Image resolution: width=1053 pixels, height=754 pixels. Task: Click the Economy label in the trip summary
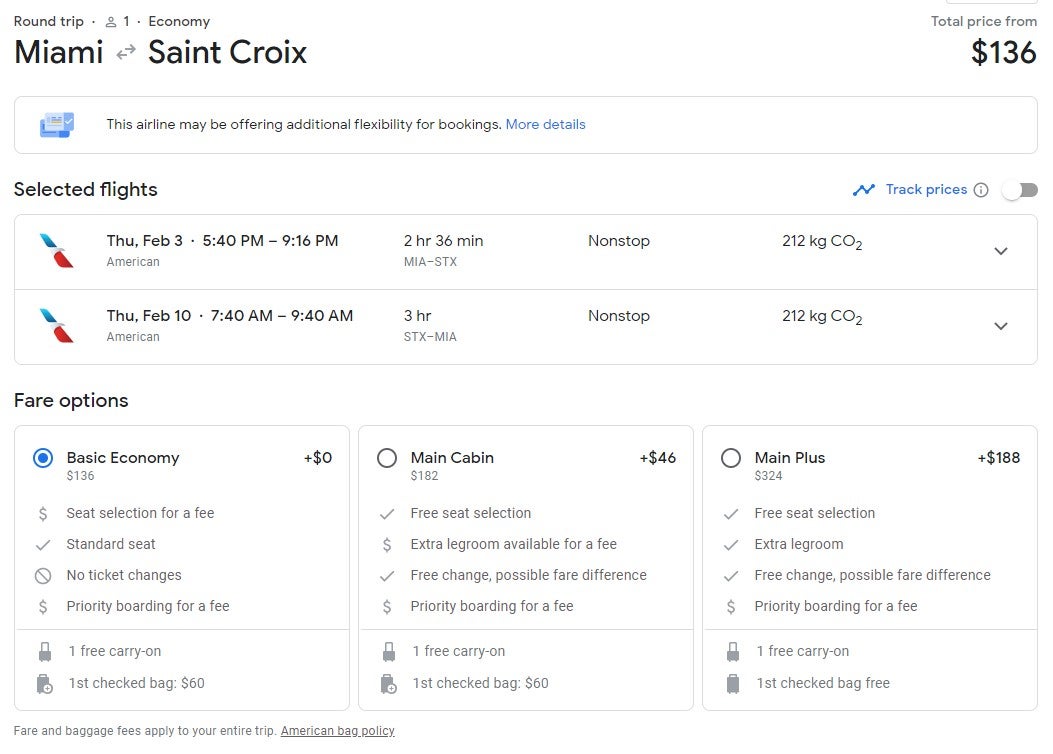[x=179, y=21]
